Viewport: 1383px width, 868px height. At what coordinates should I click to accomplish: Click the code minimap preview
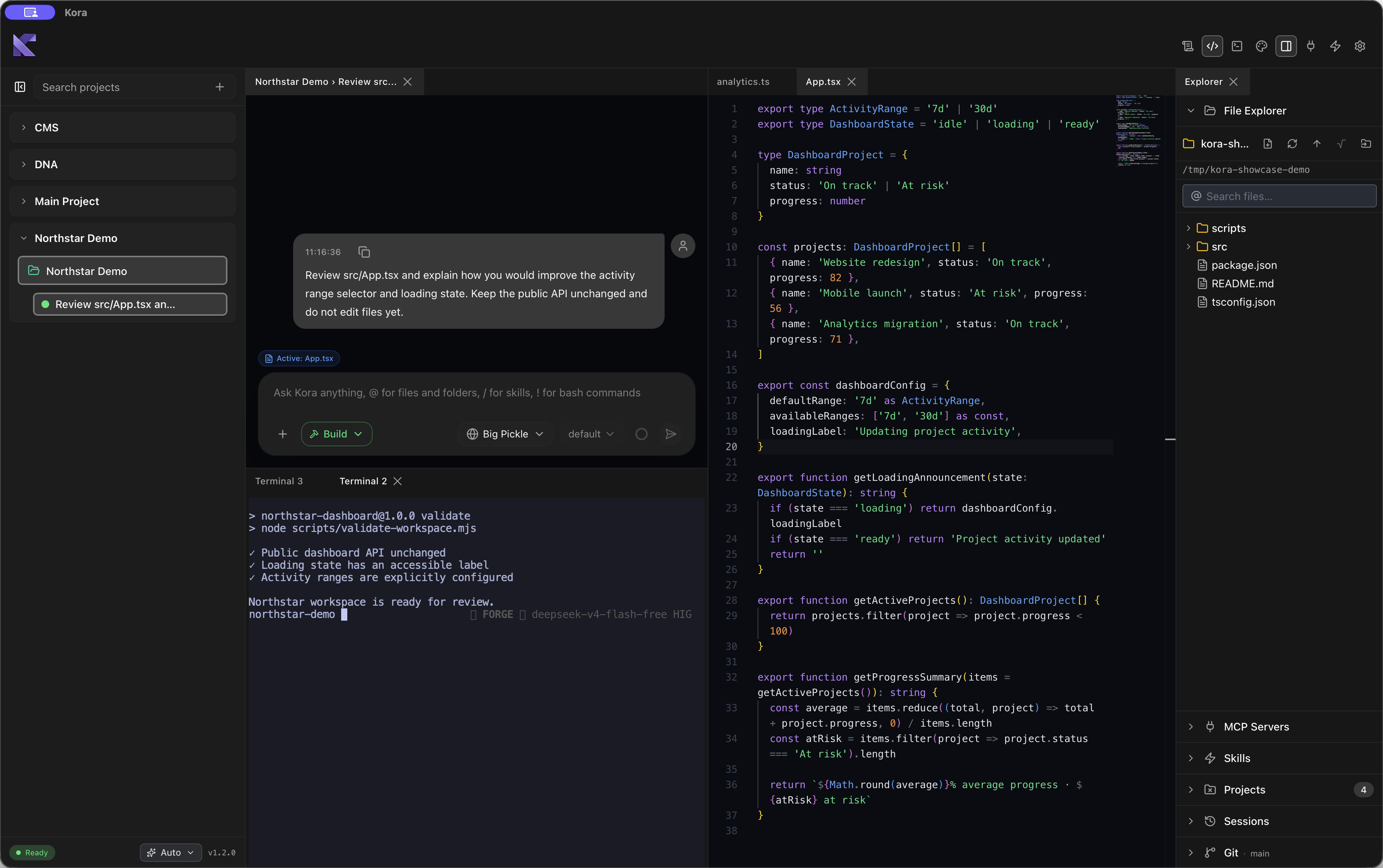[1138, 131]
